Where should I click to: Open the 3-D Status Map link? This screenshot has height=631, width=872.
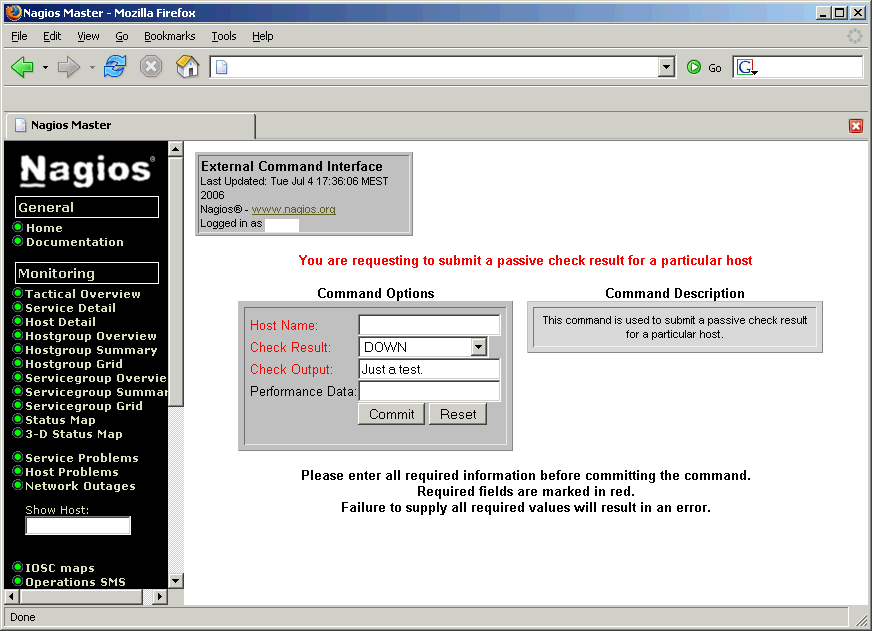coord(73,434)
